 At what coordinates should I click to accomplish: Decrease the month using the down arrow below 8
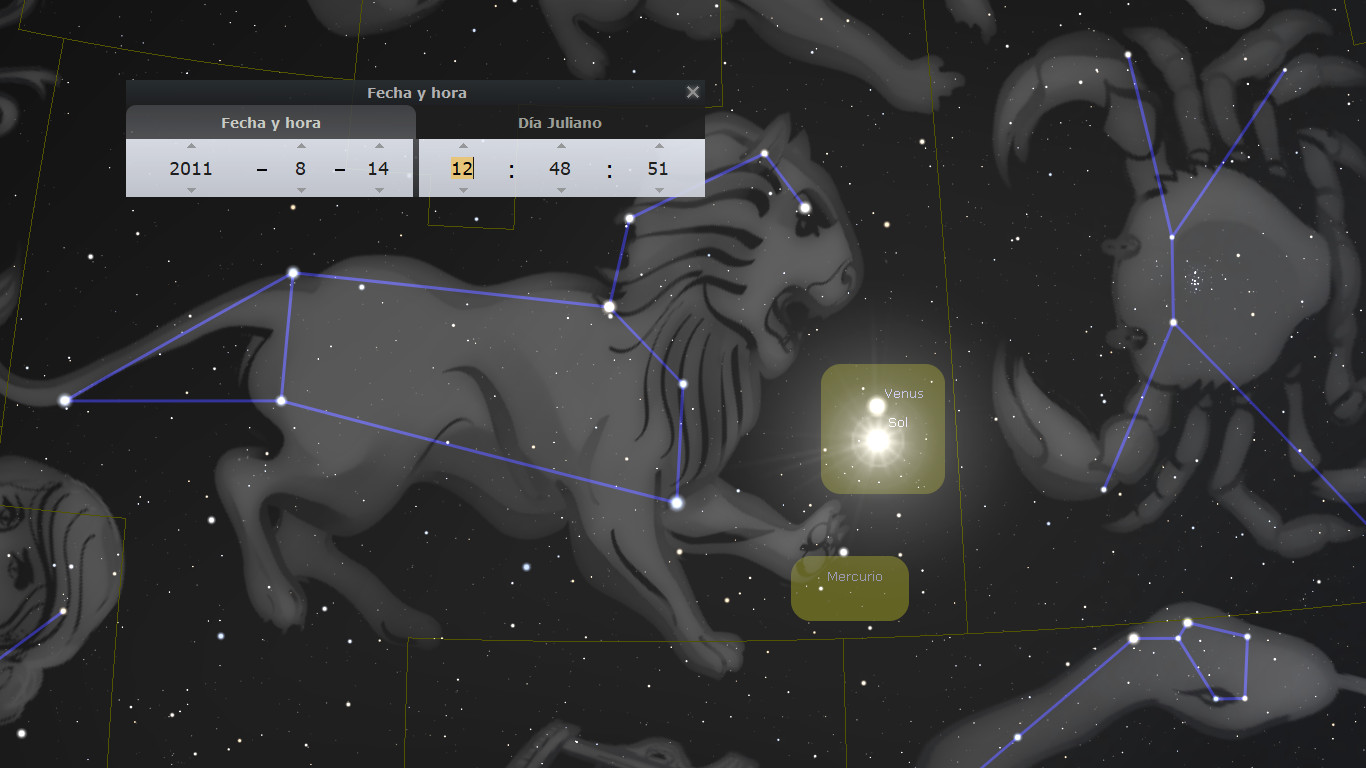(x=301, y=190)
